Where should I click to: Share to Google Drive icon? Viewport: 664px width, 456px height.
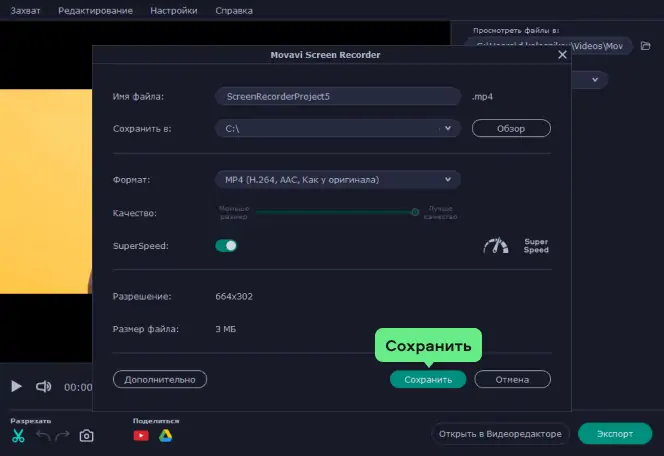pos(166,436)
